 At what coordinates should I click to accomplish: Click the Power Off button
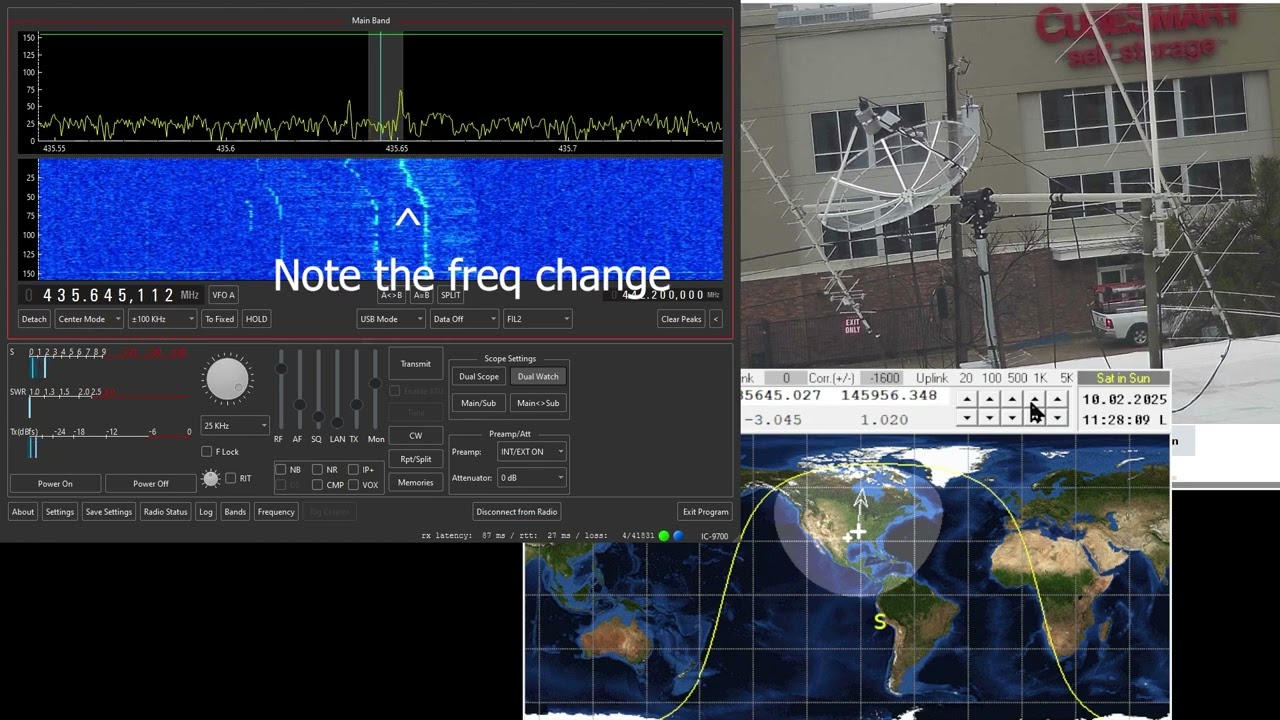pyautogui.click(x=151, y=484)
